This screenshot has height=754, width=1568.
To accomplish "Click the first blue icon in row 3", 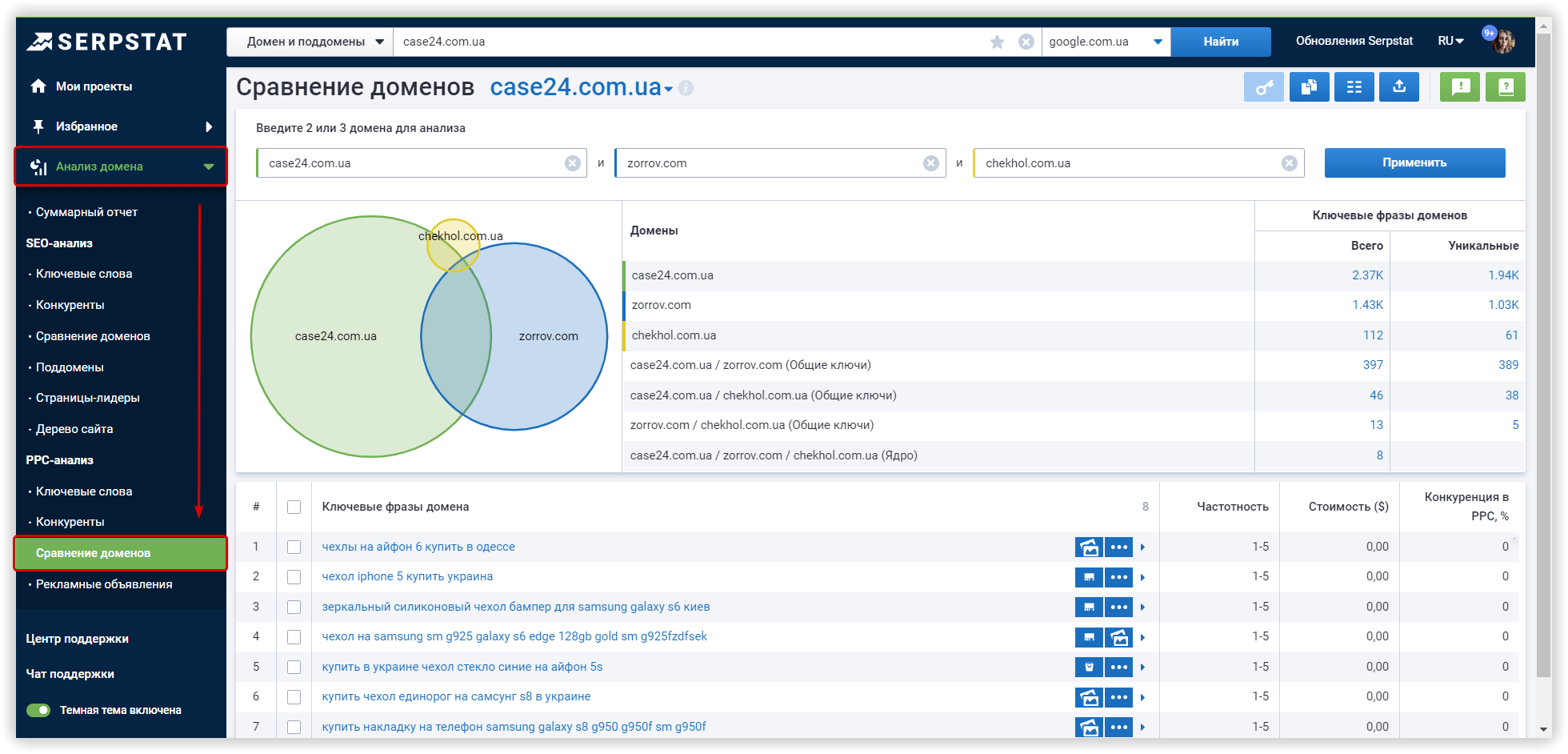I will tap(1089, 608).
